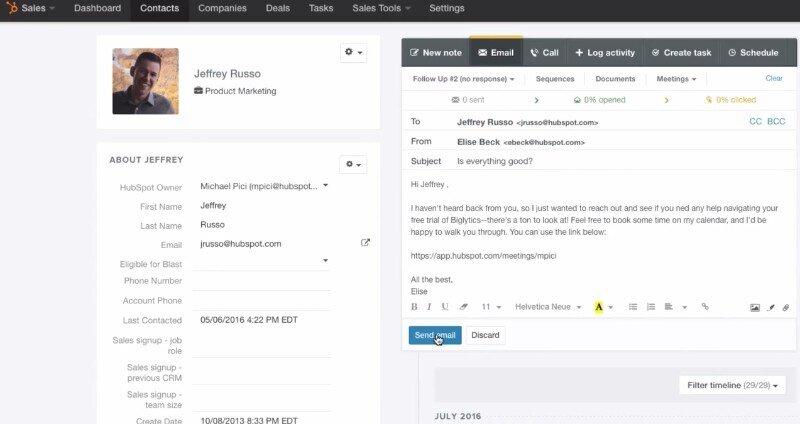Screen dimensions: 800x424
Task: Click the HubSpot sprocket logo
Action: tap(11, 9)
